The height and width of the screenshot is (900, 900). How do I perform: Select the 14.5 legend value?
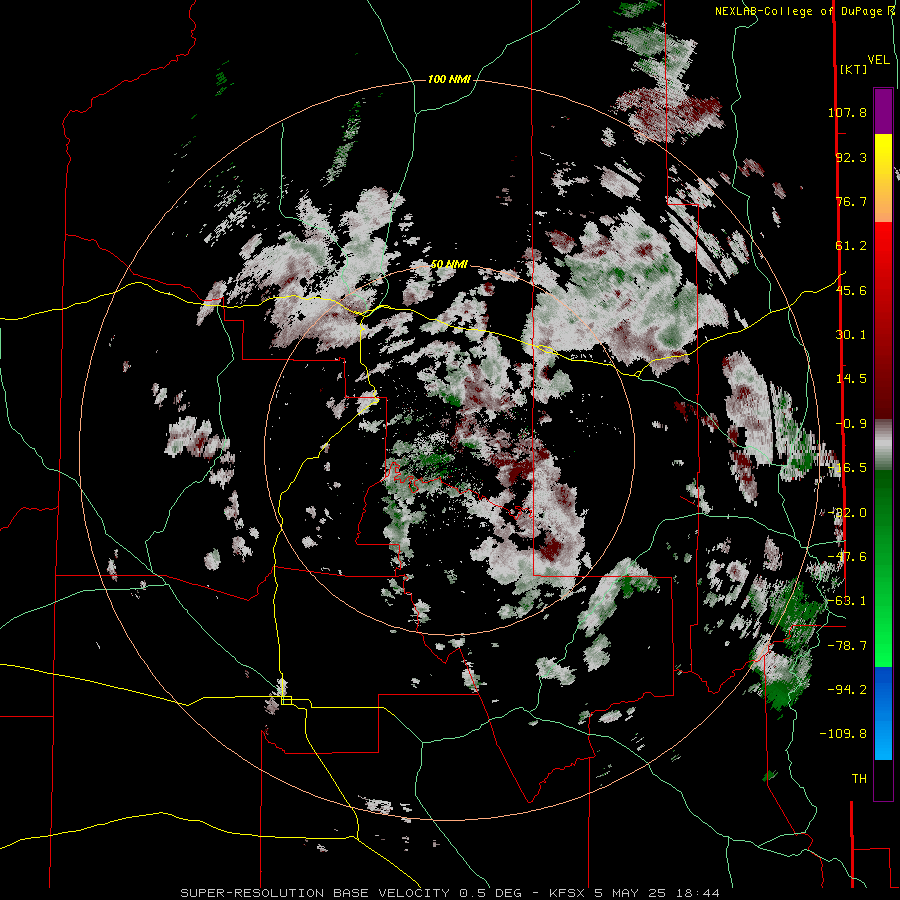point(851,379)
